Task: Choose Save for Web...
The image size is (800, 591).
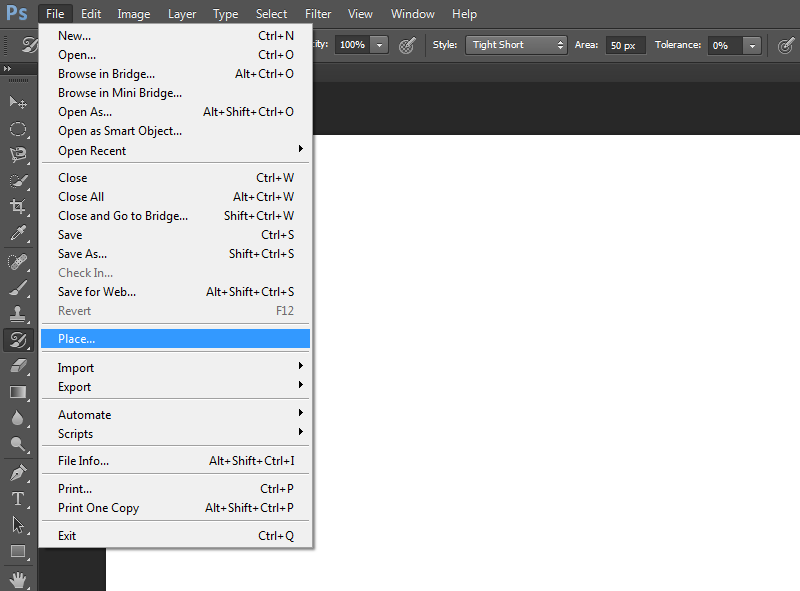Action: point(176,291)
